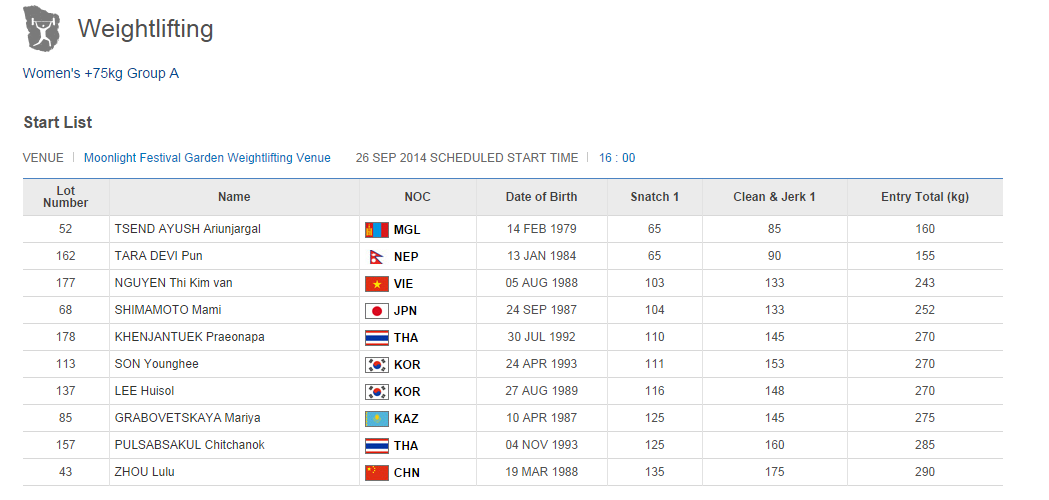
Task: Click the Kazakhstan flag icon
Action: tap(376, 418)
